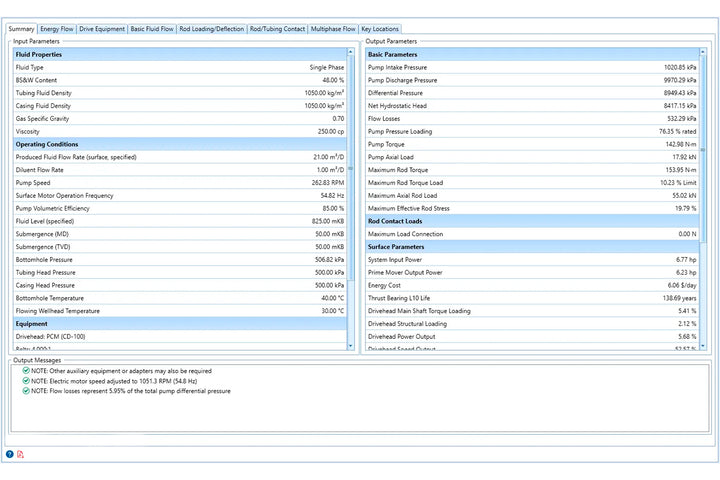Select Produced Fluid Flow Rate row

click(180, 157)
